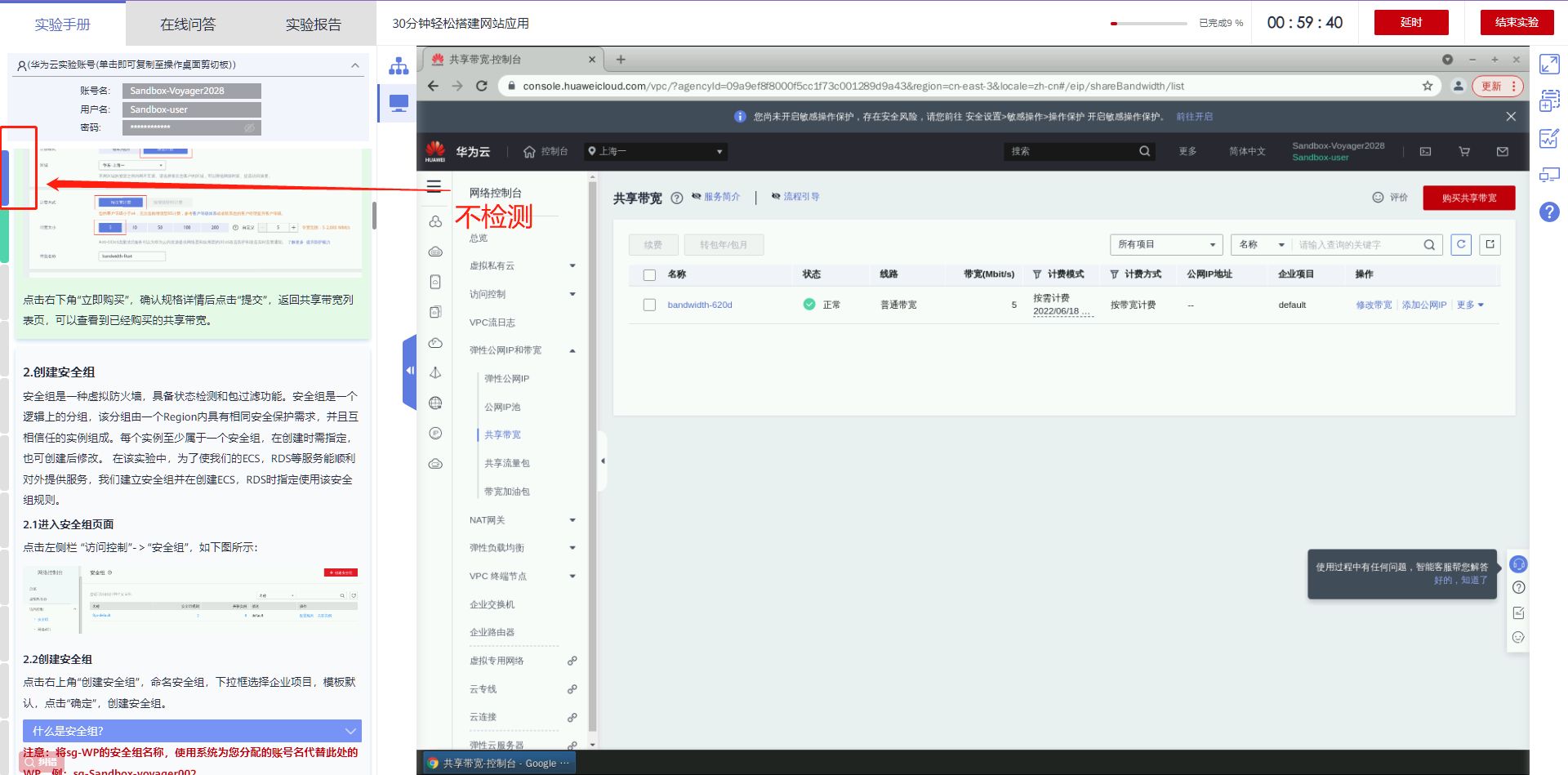Show the hidden password with eye icon

pos(249,128)
